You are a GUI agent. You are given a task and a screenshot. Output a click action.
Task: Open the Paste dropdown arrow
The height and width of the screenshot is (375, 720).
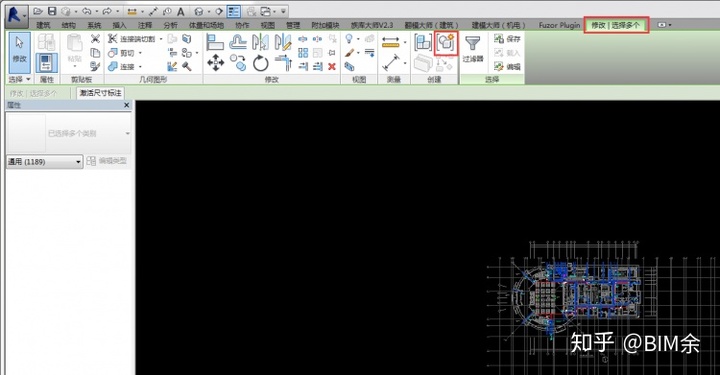pos(75,66)
